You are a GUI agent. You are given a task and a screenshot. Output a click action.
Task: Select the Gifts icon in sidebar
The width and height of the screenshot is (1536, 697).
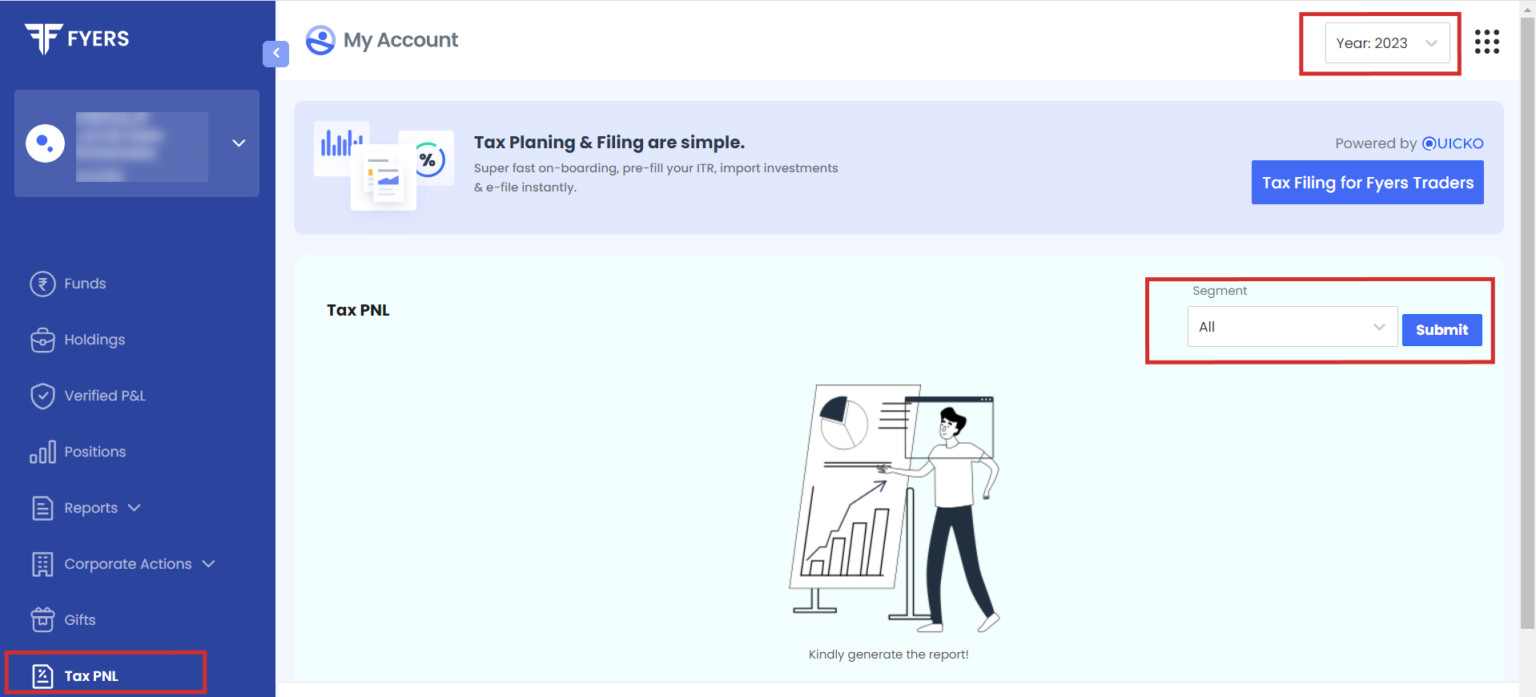43,619
